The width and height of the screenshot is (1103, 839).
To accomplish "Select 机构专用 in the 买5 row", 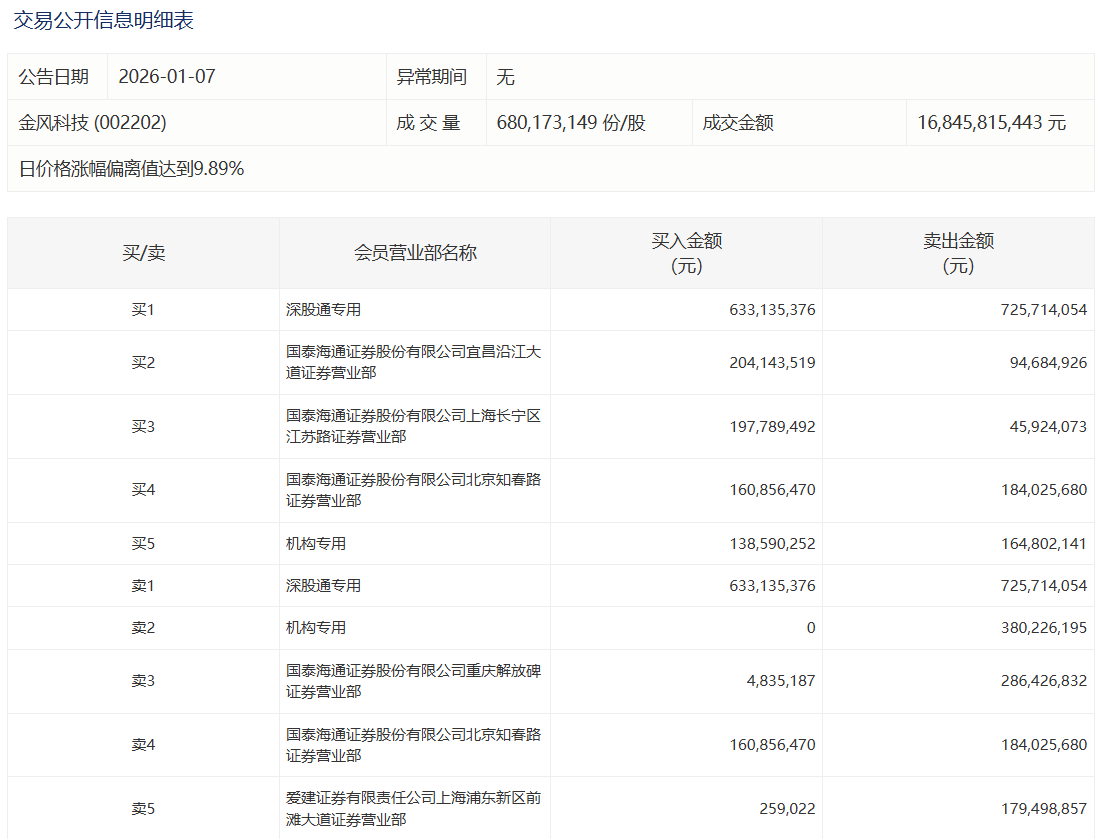I will [316, 544].
